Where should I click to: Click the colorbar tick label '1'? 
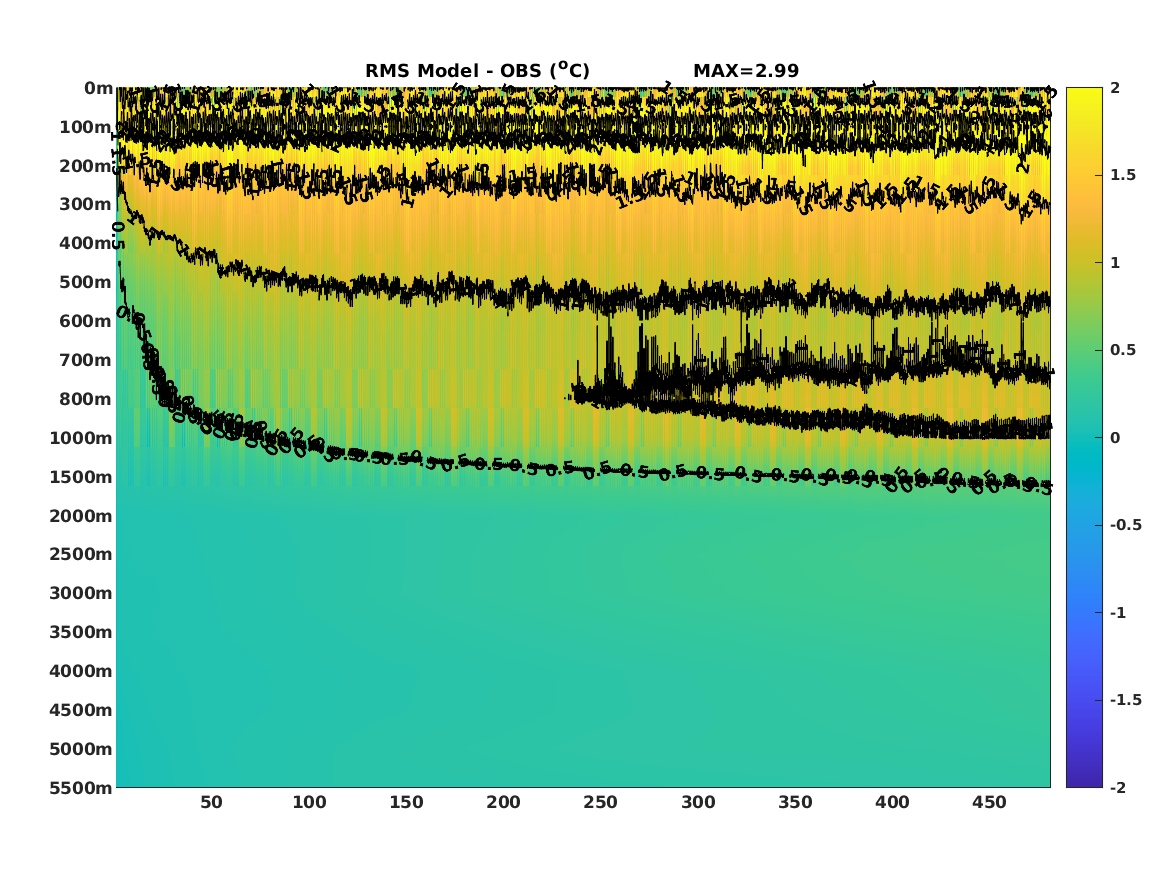(x=1115, y=263)
